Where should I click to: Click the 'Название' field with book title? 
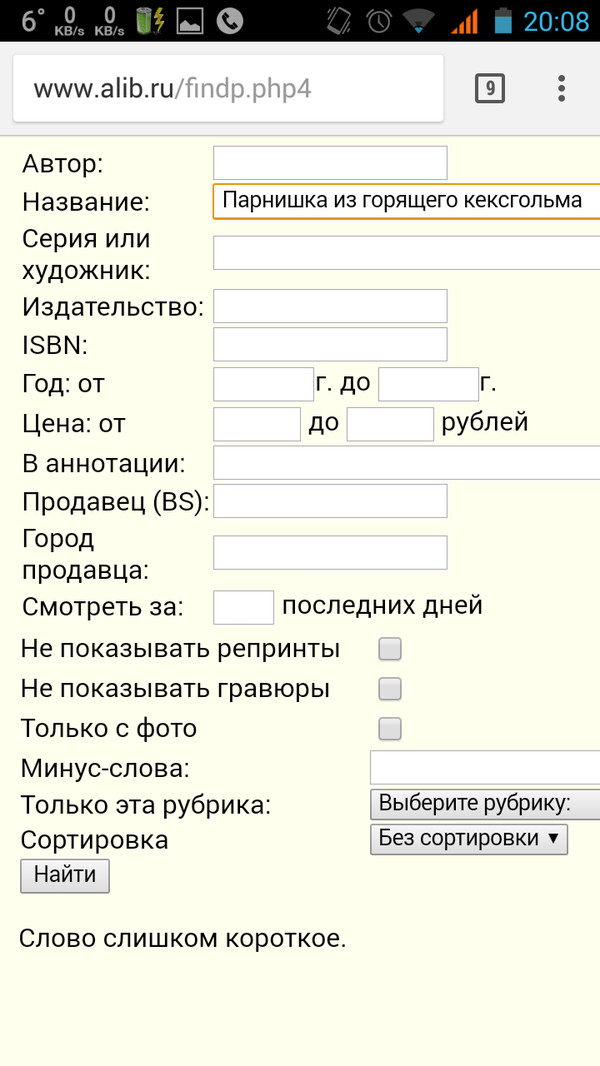[x=405, y=200]
